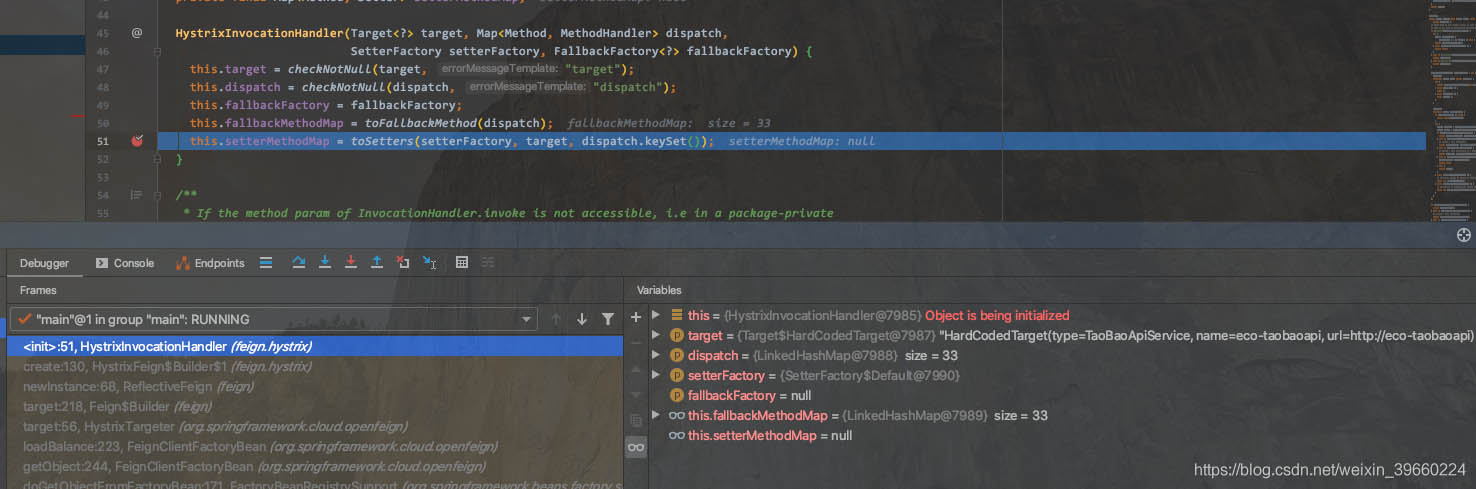
Task: Toggle the frames filter funnel icon
Action: tap(607, 319)
